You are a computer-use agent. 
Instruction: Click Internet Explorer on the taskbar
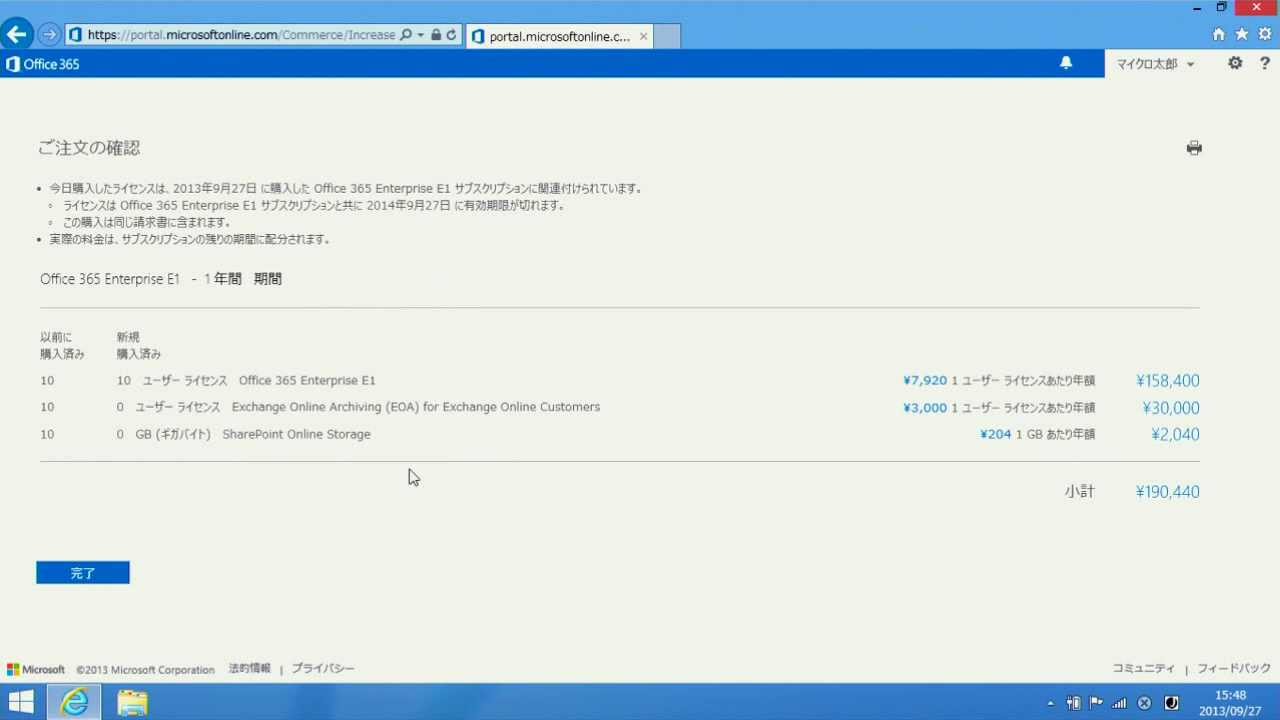(74, 702)
